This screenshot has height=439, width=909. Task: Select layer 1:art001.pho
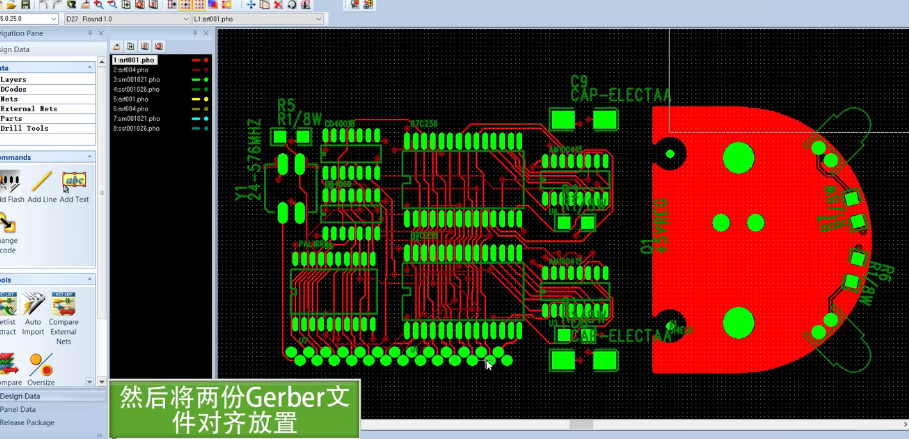pyautogui.click(x=134, y=60)
